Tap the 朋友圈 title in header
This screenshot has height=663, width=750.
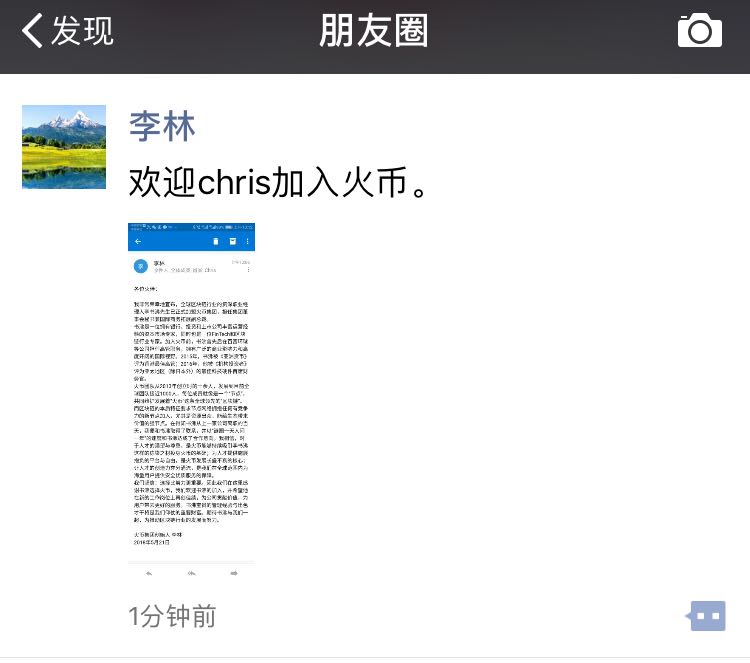[374, 31]
